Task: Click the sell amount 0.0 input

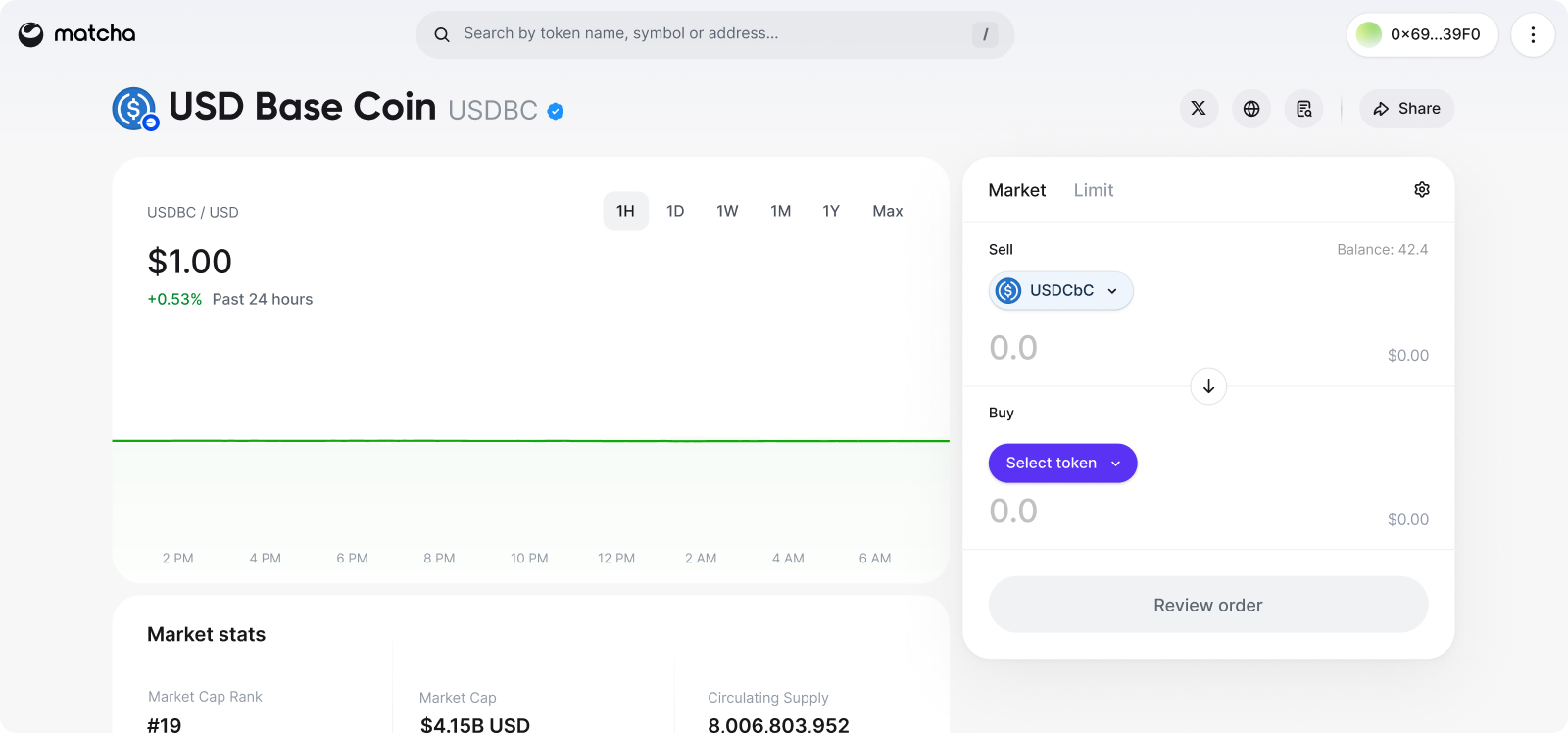Action: point(1013,348)
